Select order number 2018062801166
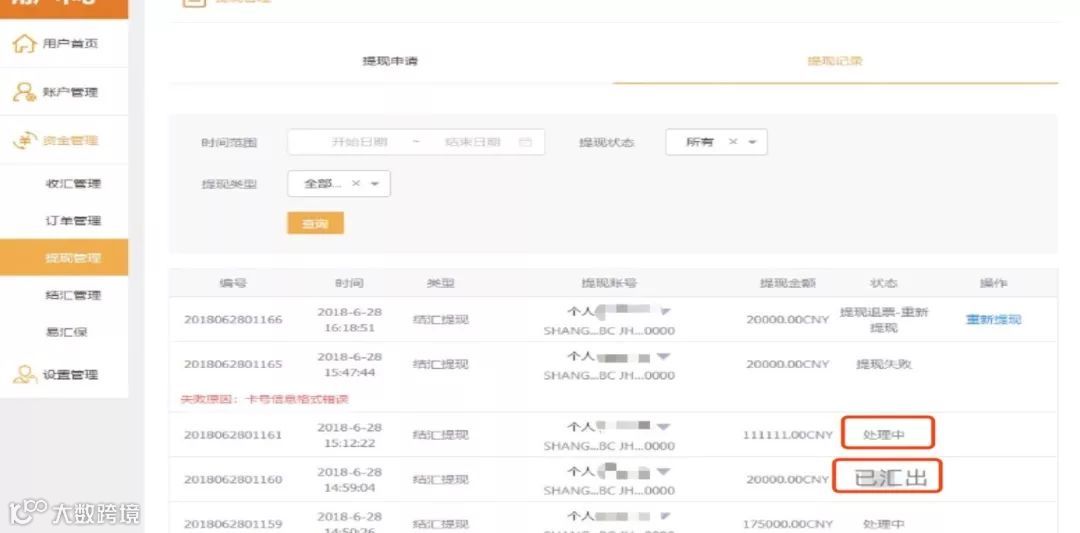 (233, 320)
